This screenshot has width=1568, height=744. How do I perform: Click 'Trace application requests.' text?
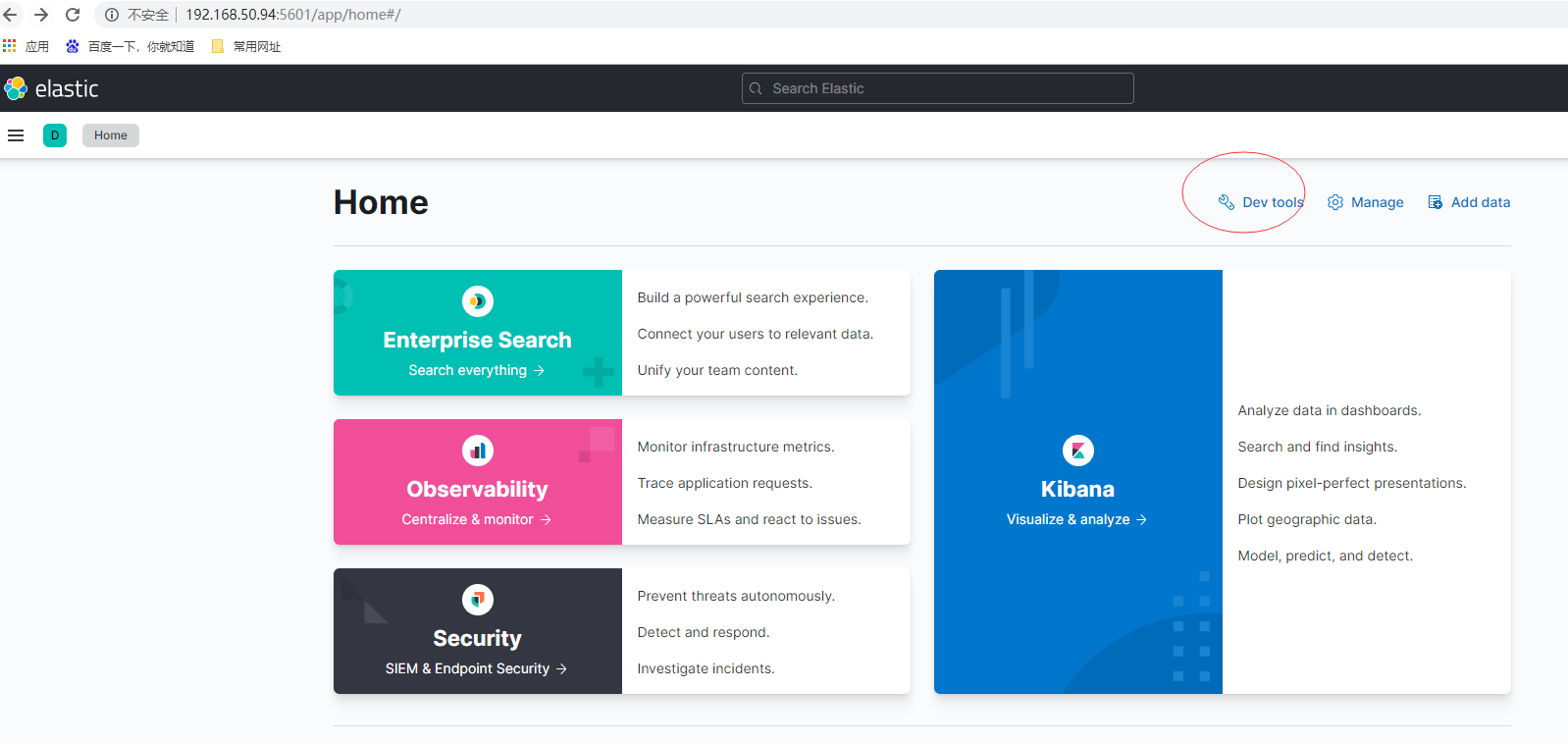pos(725,483)
